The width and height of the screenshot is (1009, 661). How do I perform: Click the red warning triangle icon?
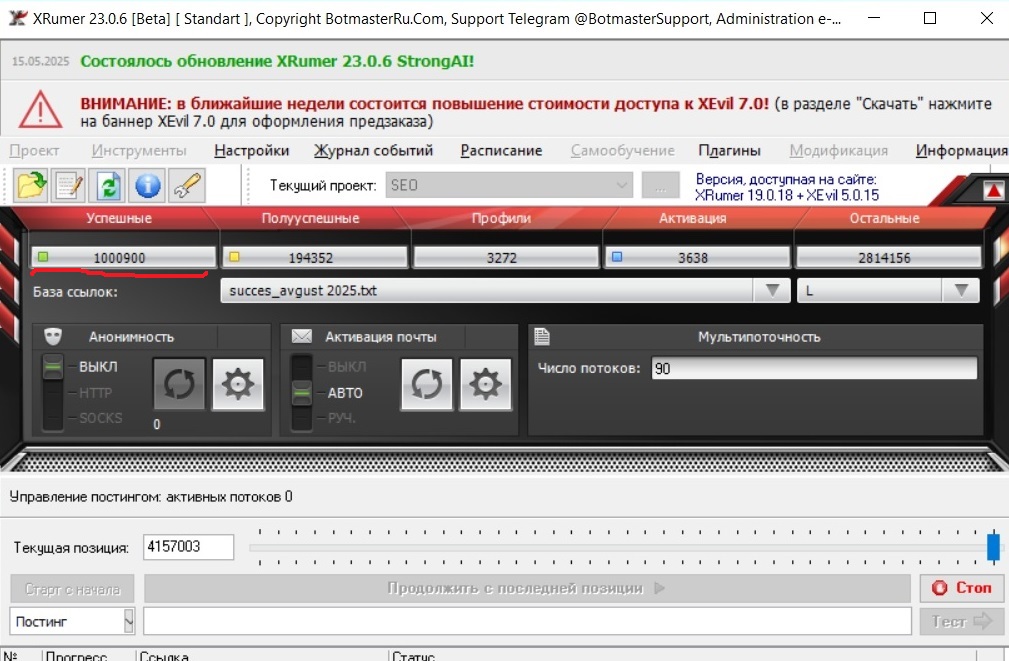tap(41, 110)
